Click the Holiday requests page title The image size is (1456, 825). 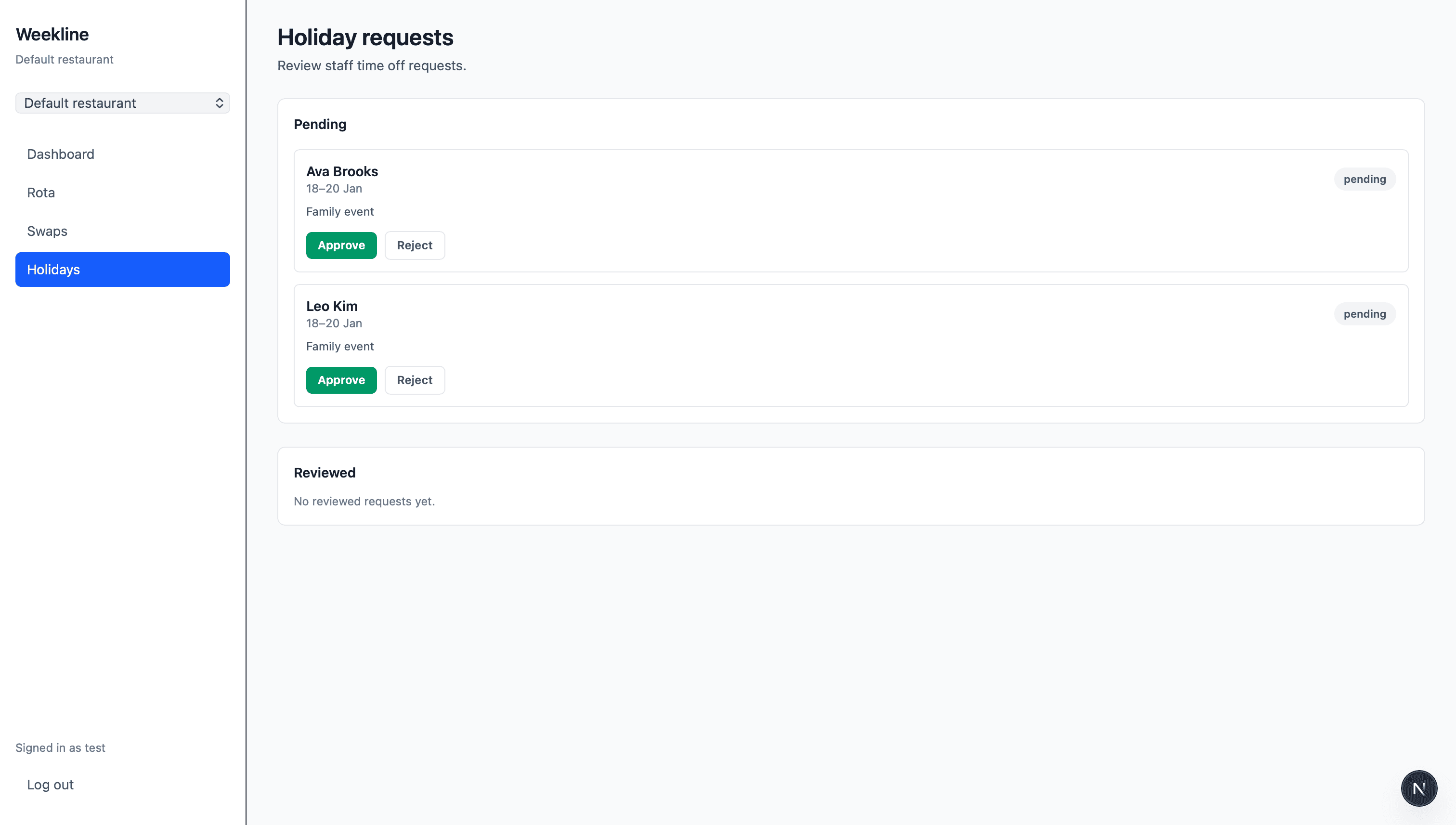[x=365, y=37]
